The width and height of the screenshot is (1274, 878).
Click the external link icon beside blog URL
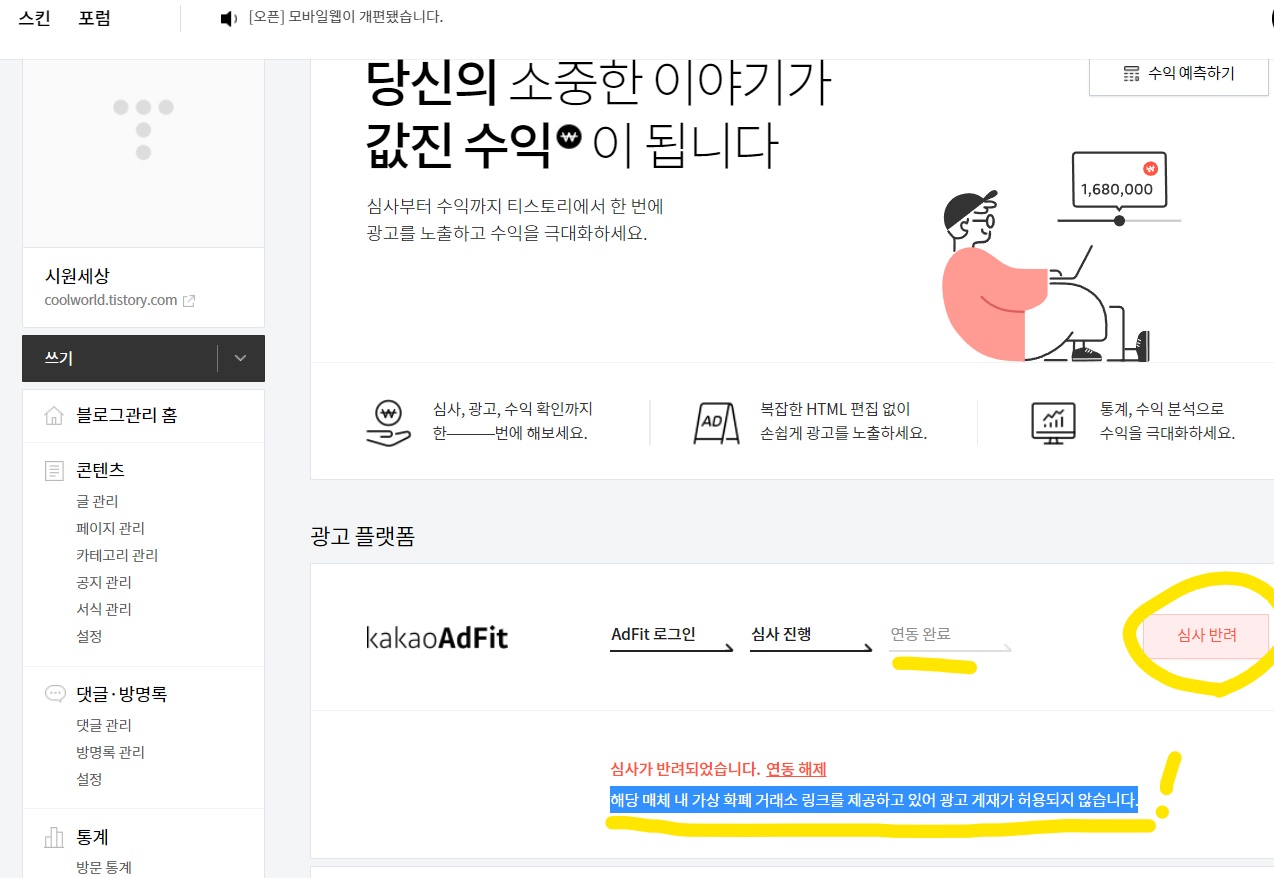pos(189,300)
